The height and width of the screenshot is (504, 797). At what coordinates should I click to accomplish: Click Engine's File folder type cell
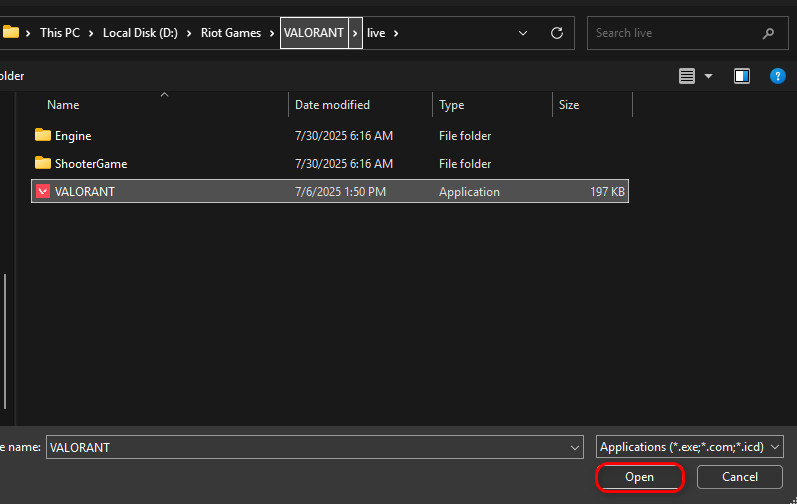465,136
